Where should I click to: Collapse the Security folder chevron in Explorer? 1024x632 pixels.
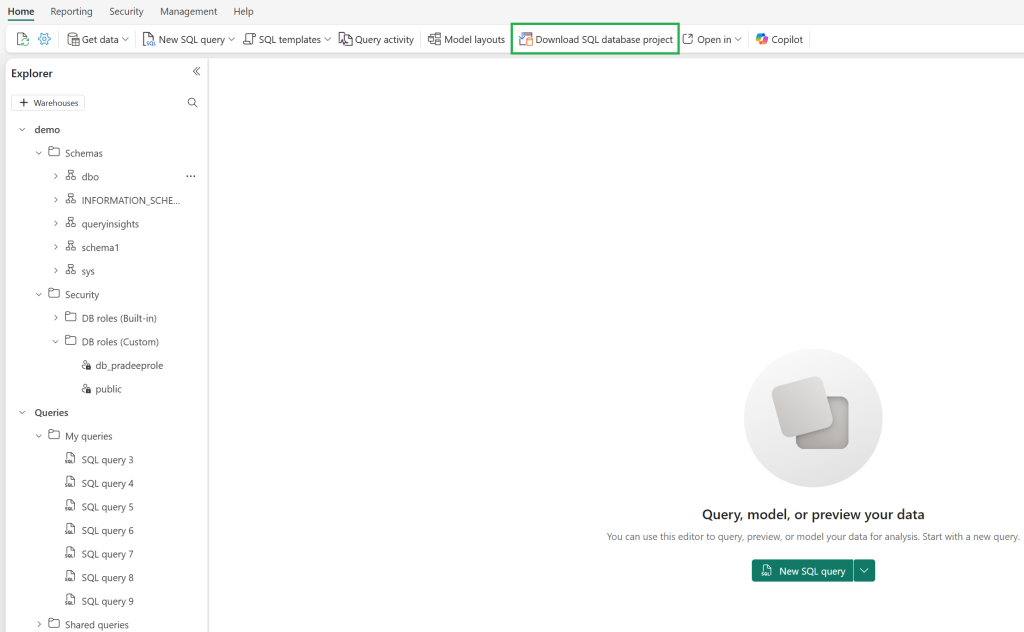coord(39,294)
